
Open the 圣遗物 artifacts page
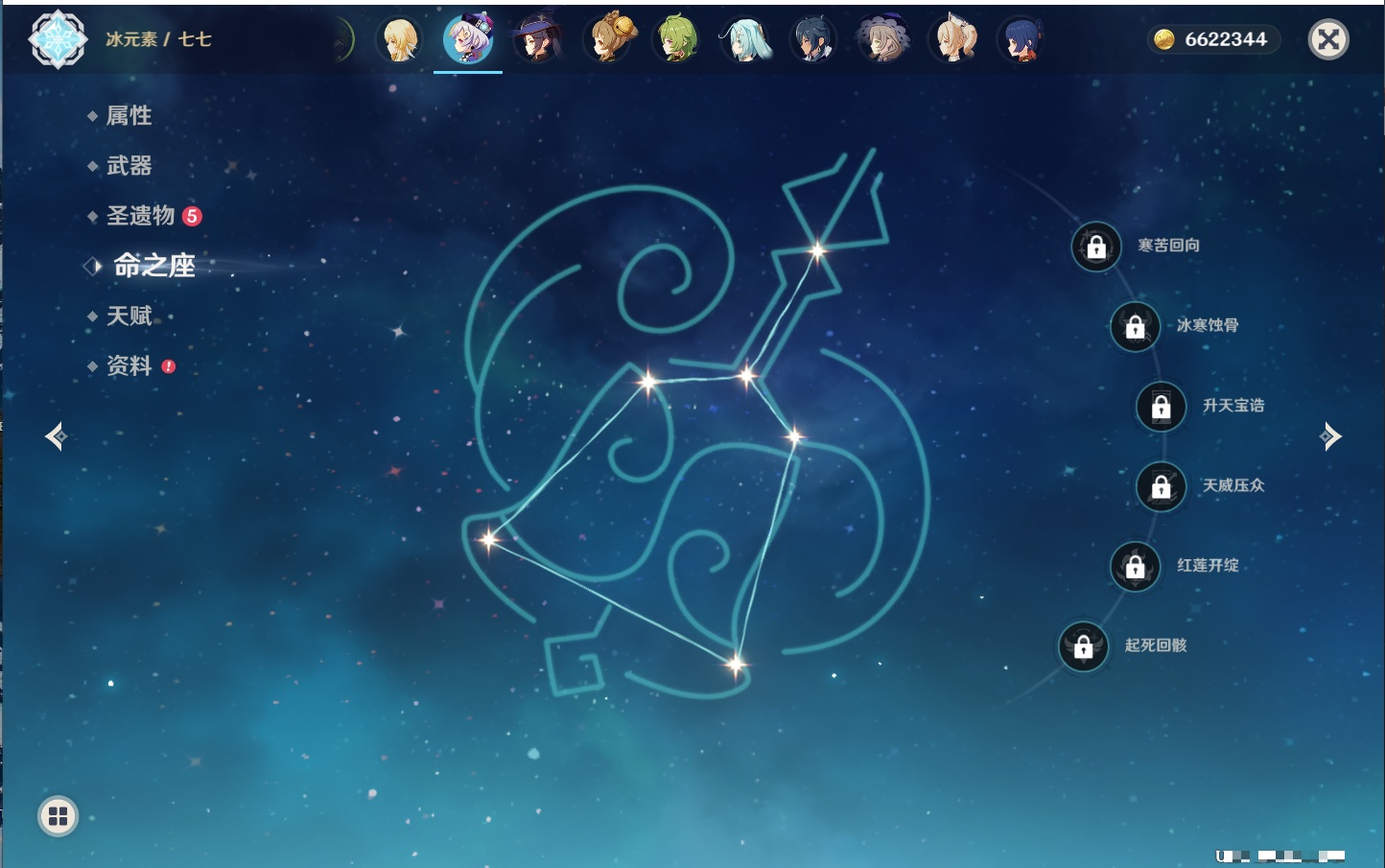click(140, 216)
